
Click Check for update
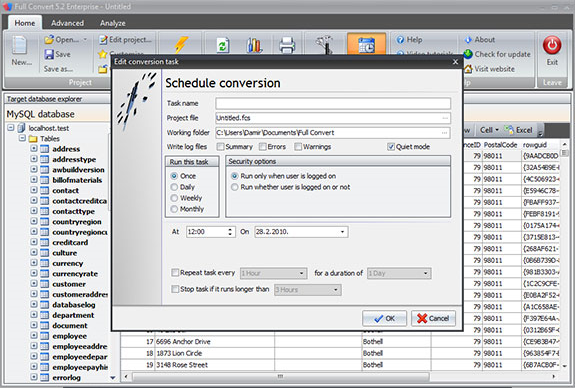(x=497, y=54)
